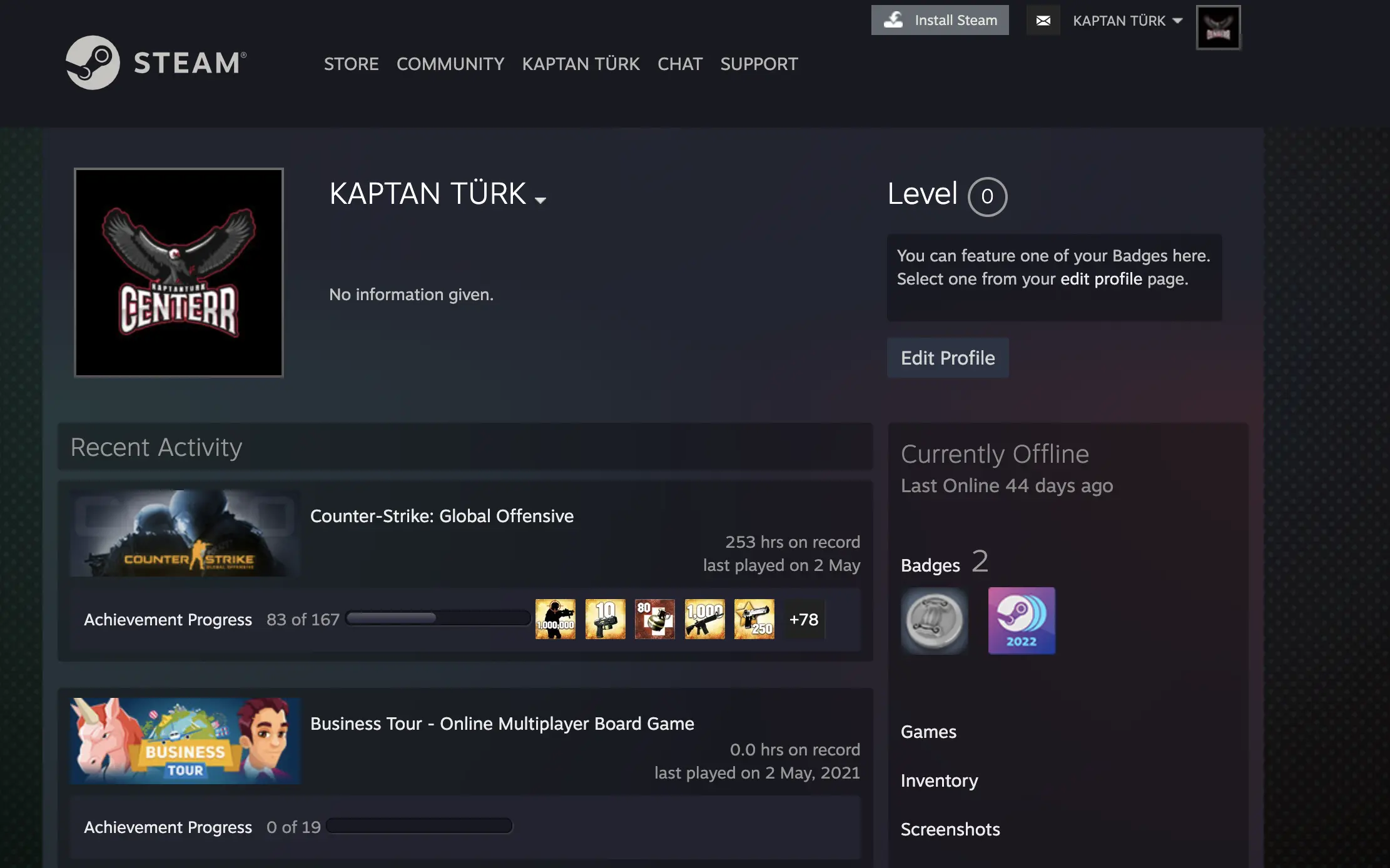Click the CS:GO 'Achievement Progress' label
Viewport: 1390px width, 868px height.
[x=168, y=620]
